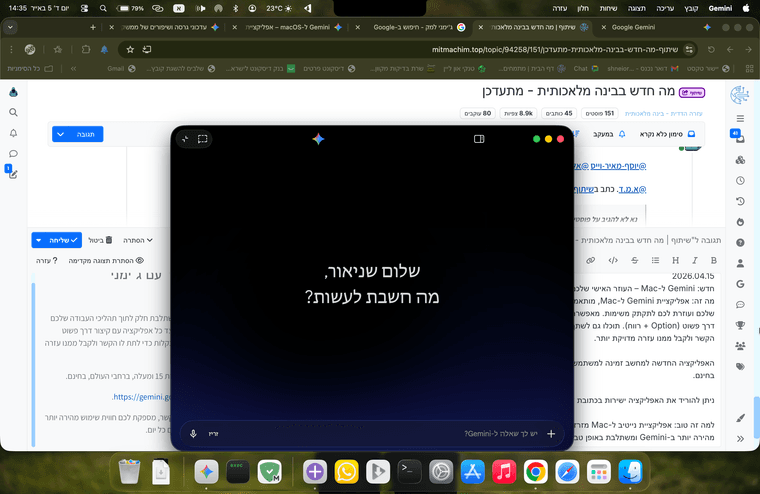Open the Google G icon in right sidebar
The height and width of the screenshot is (494, 760).
[740, 284]
